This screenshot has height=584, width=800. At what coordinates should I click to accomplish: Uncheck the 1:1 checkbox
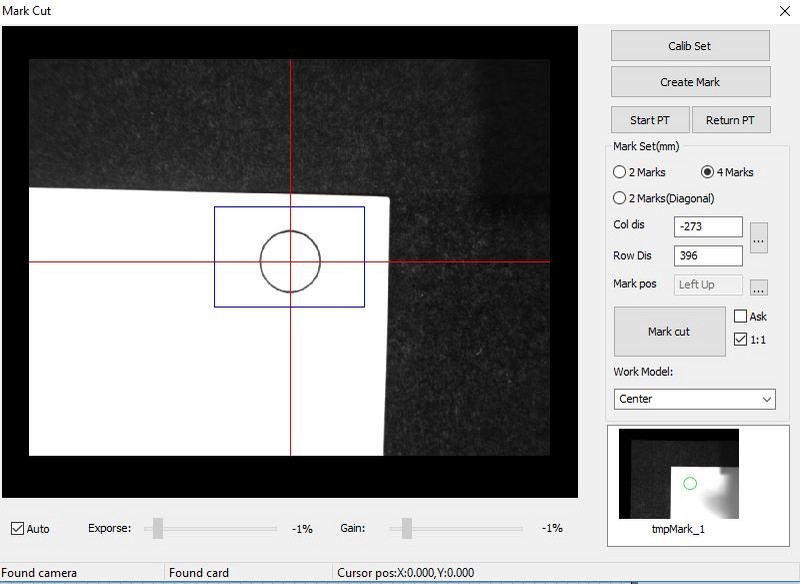(x=740, y=339)
